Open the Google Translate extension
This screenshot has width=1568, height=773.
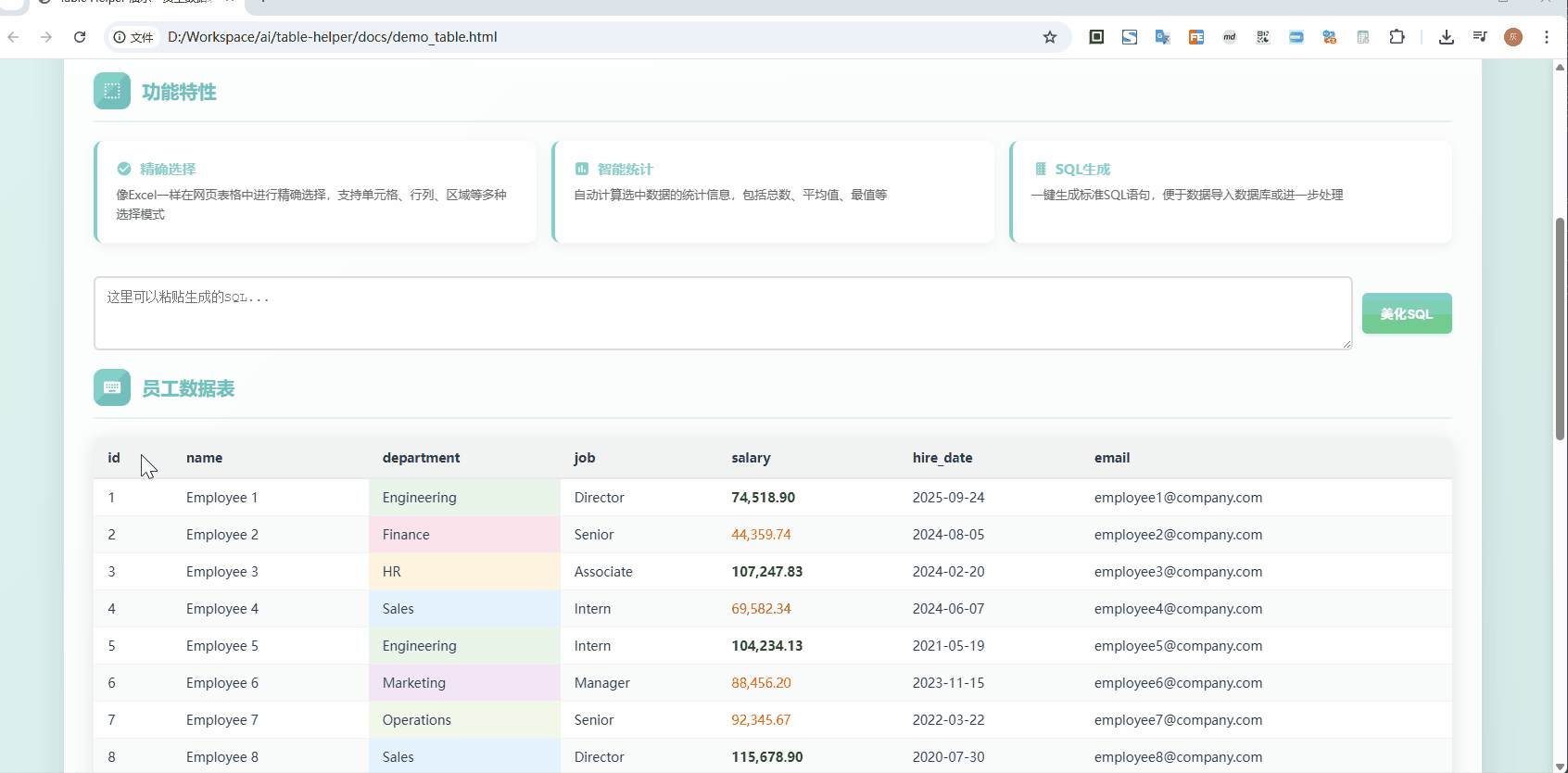pos(1162,37)
